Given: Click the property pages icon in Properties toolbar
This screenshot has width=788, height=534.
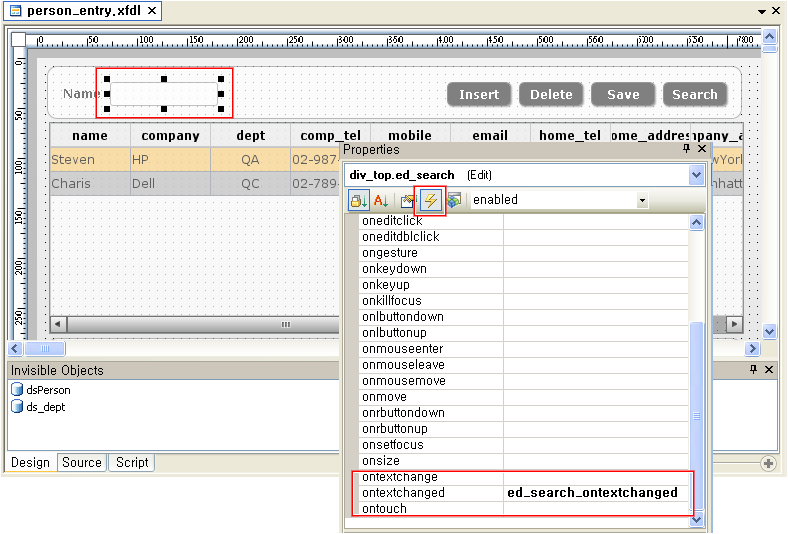Looking at the screenshot, I should 409,200.
